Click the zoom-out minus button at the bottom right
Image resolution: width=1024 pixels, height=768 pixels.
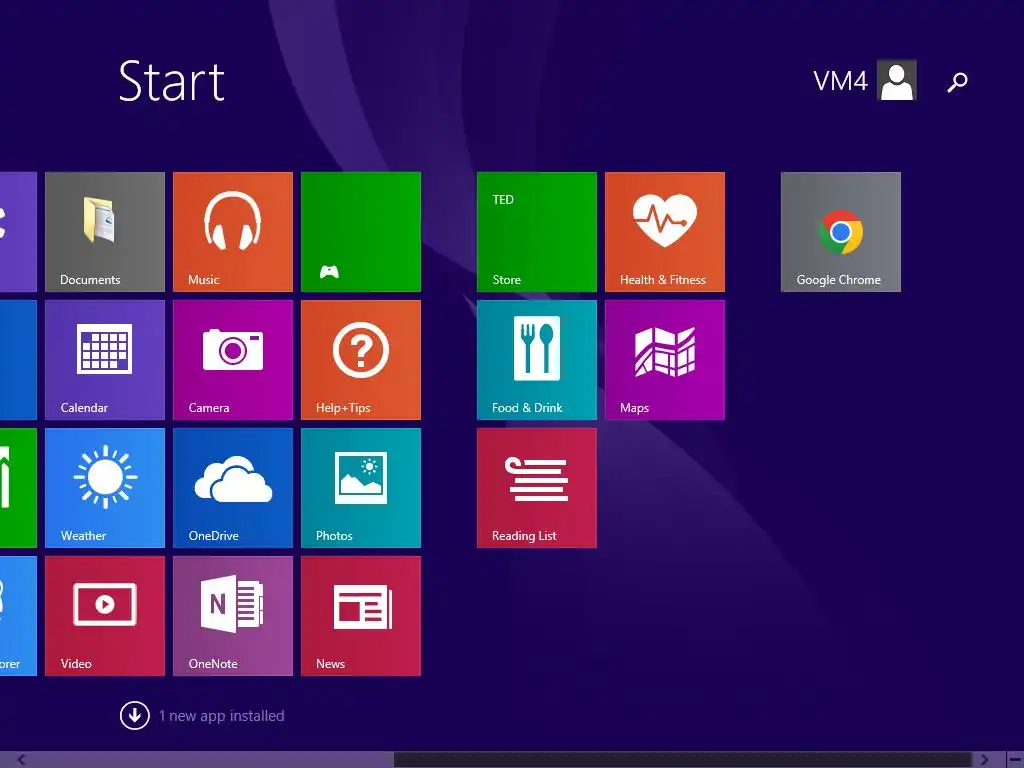(1015, 760)
